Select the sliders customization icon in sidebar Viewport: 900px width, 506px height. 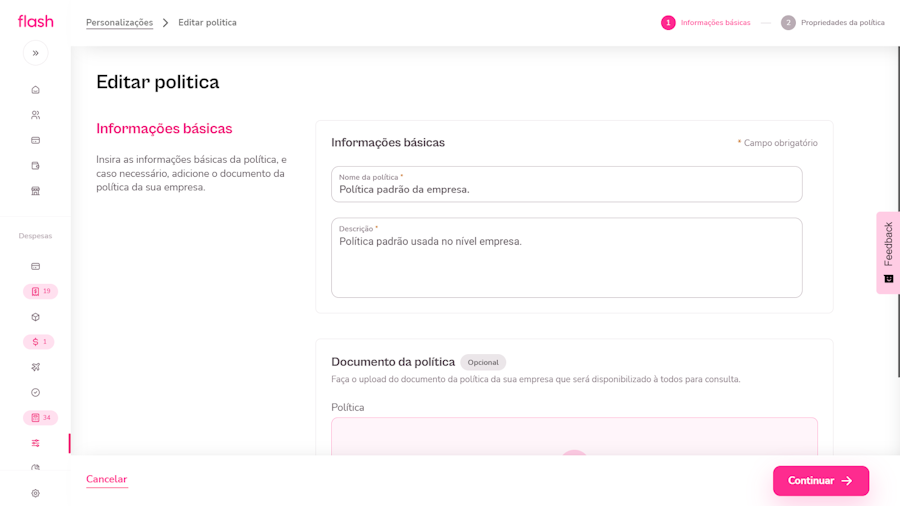[35, 443]
